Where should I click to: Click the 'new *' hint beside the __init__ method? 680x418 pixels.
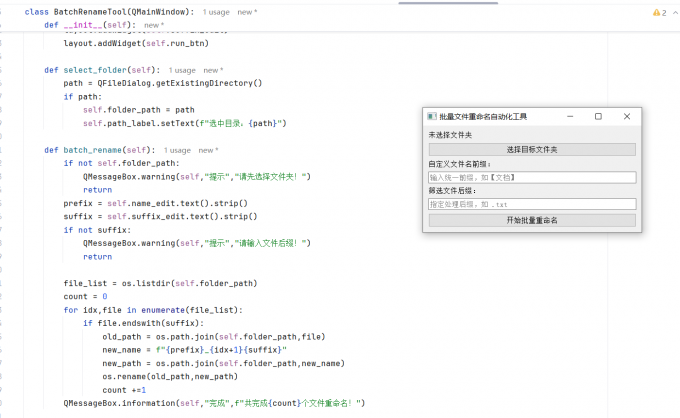point(154,26)
